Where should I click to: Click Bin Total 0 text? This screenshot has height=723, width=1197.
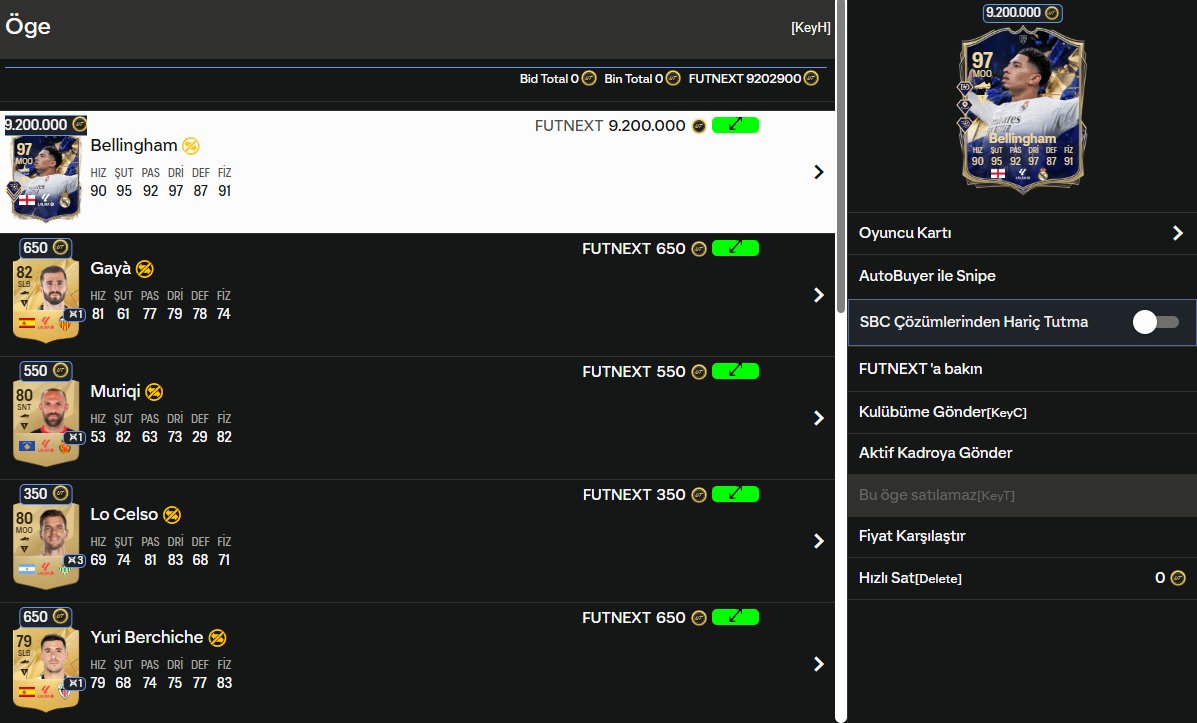[x=634, y=79]
